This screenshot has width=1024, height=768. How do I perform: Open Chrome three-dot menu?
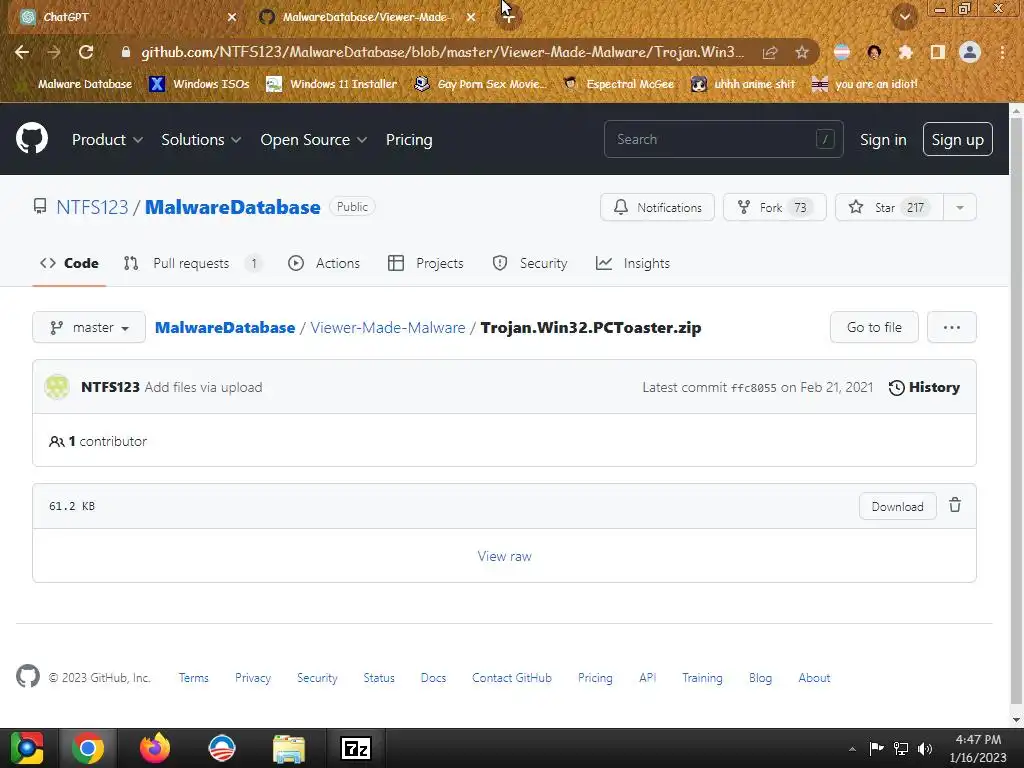[x=1002, y=52]
